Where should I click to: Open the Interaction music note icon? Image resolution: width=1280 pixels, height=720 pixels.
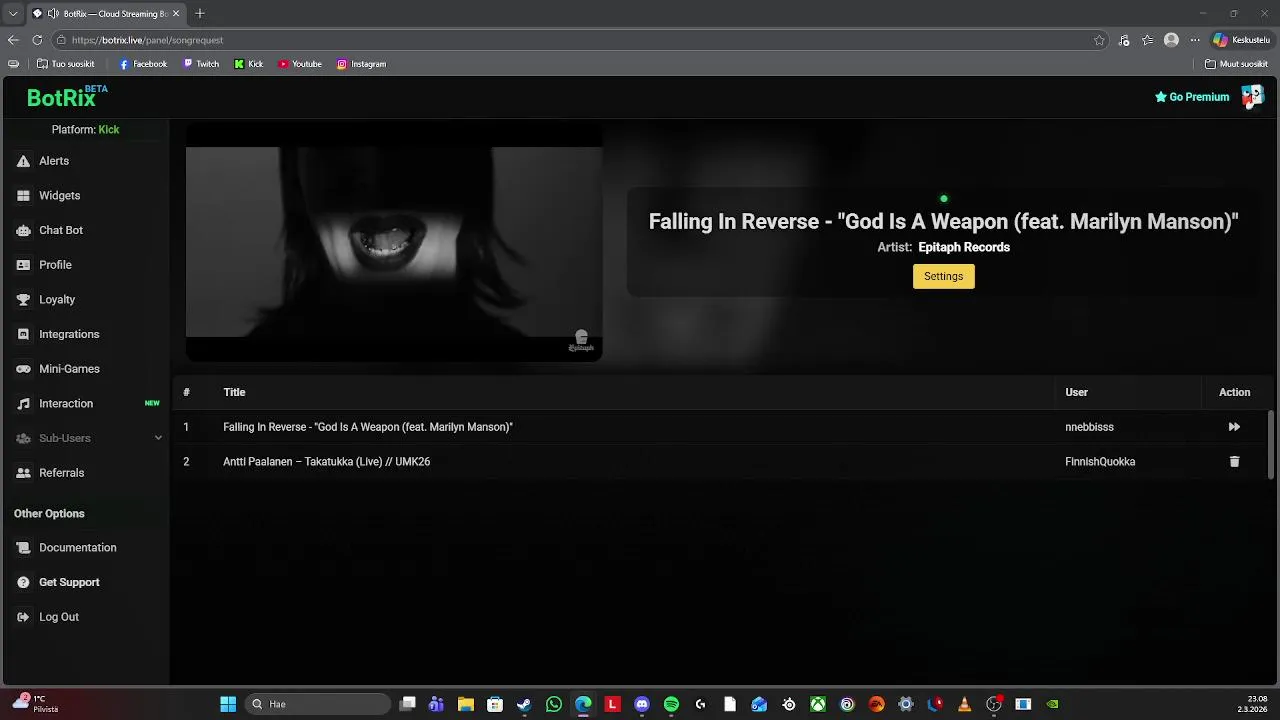tap(23, 404)
